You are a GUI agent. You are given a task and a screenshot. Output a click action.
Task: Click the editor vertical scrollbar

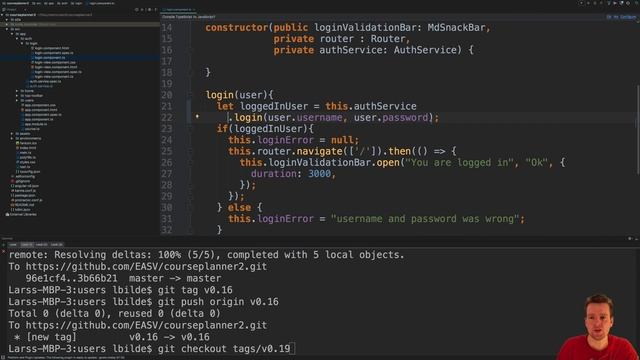coord(637,131)
